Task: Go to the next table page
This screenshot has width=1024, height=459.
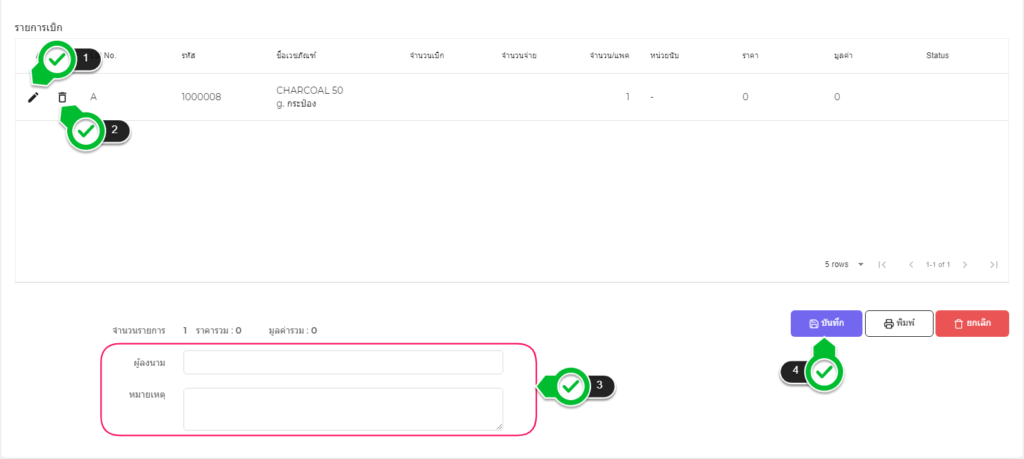Action: coord(965,264)
